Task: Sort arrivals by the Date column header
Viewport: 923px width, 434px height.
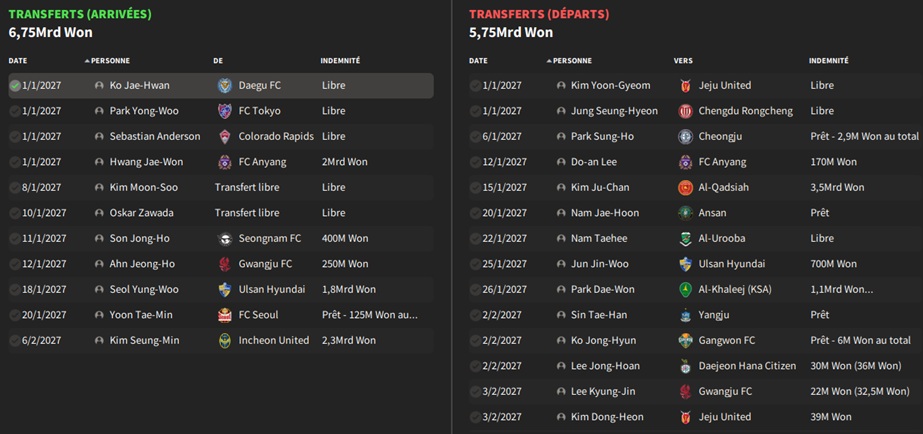Action: [18, 61]
